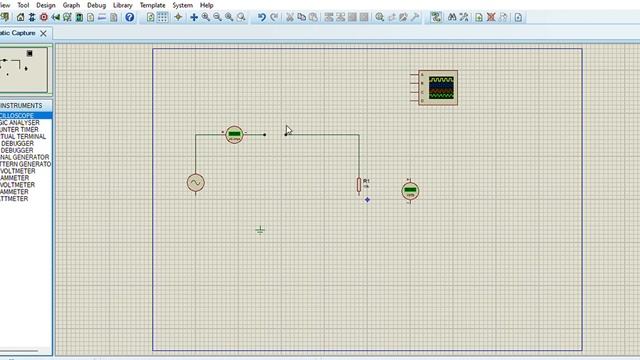Zoom in with the magnifier plus icon
640x360 pixels.
(x=206, y=17)
